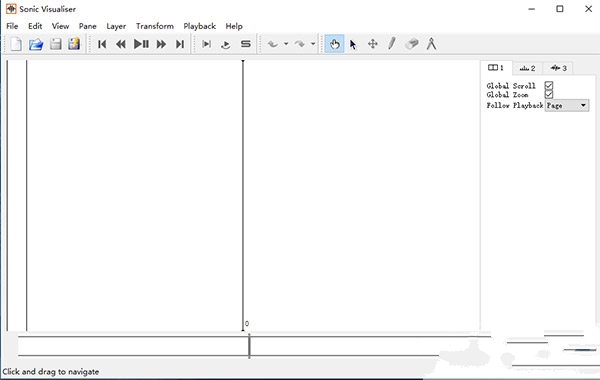This screenshot has width=600, height=380.
Task: Jump to the end of the audio
Action: pyautogui.click(x=180, y=44)
